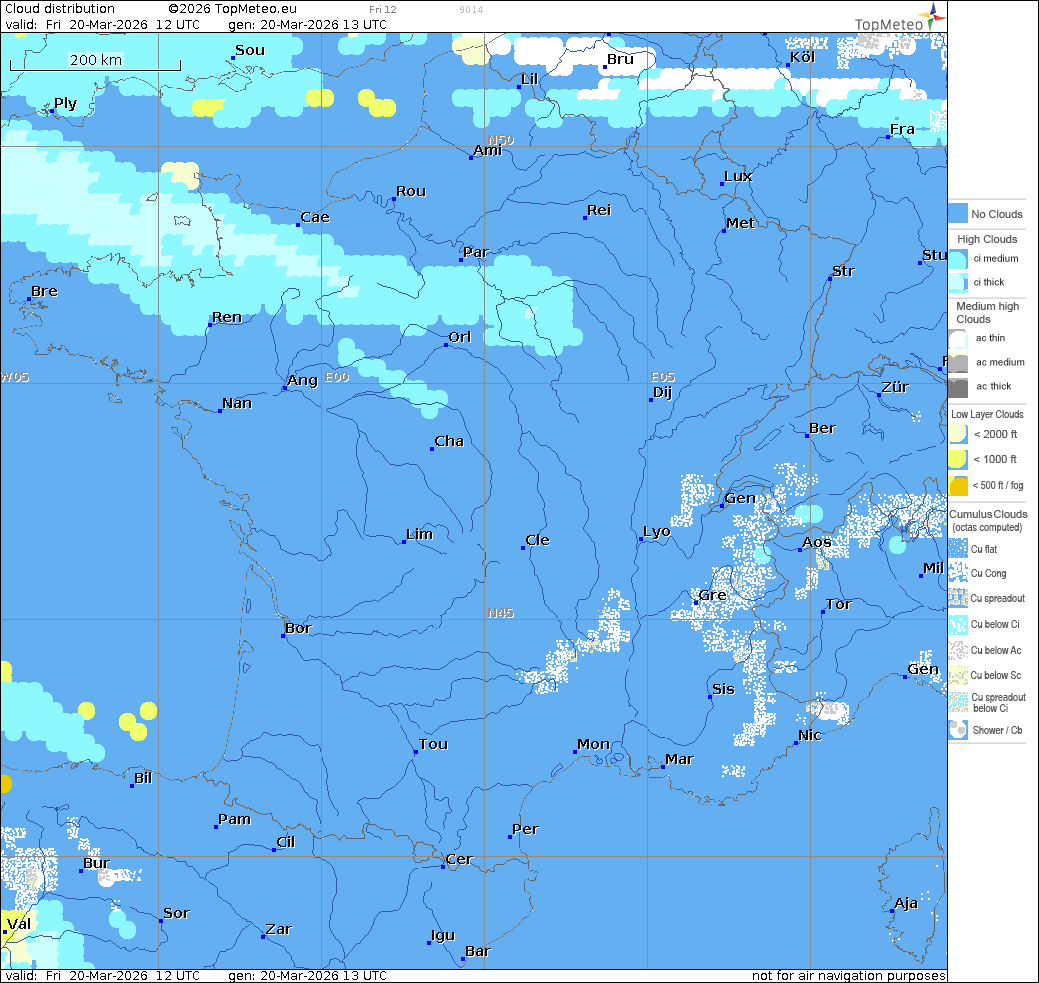Select the Lyon (Lyo) city marker
Viewport: 1039px width, 983px height.
tap(641, 539)
